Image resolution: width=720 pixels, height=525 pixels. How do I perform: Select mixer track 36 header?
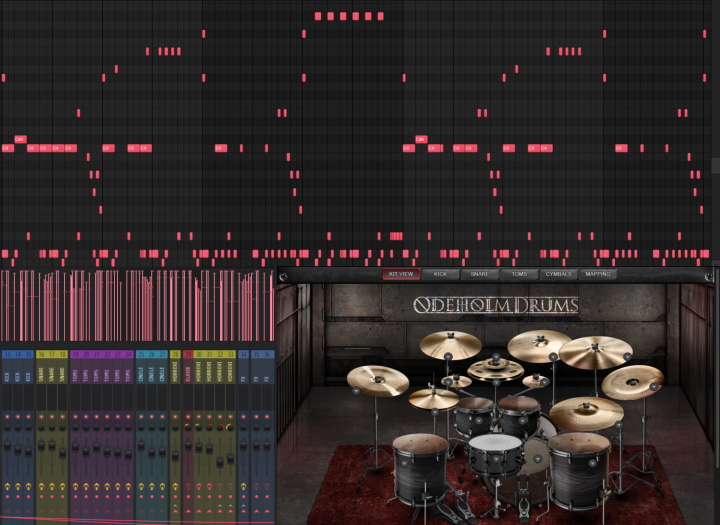[267, 354]
